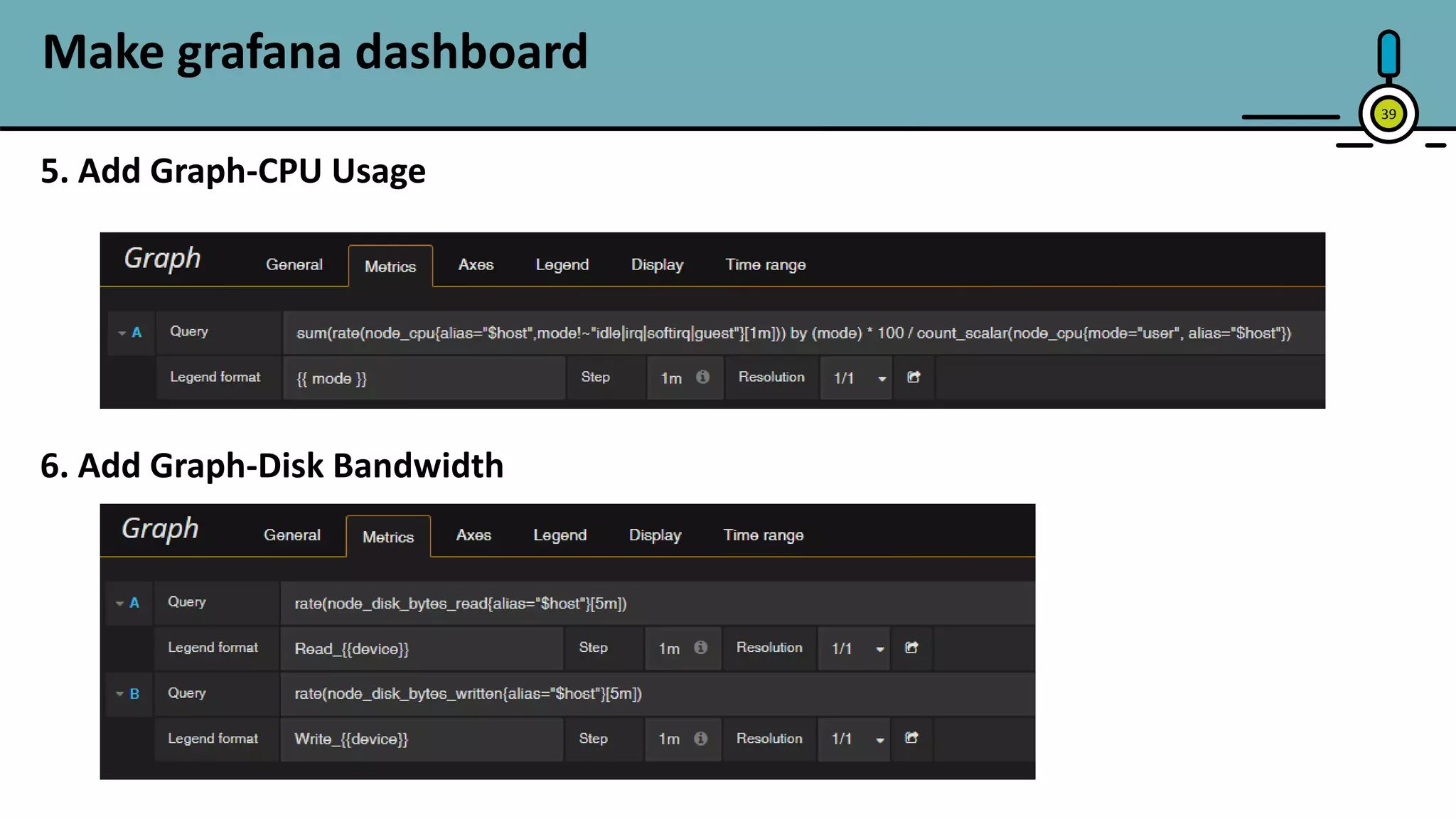Open Time range tab in bottom panel
This screenshot has height=819, width=1456.
point(763,535)
